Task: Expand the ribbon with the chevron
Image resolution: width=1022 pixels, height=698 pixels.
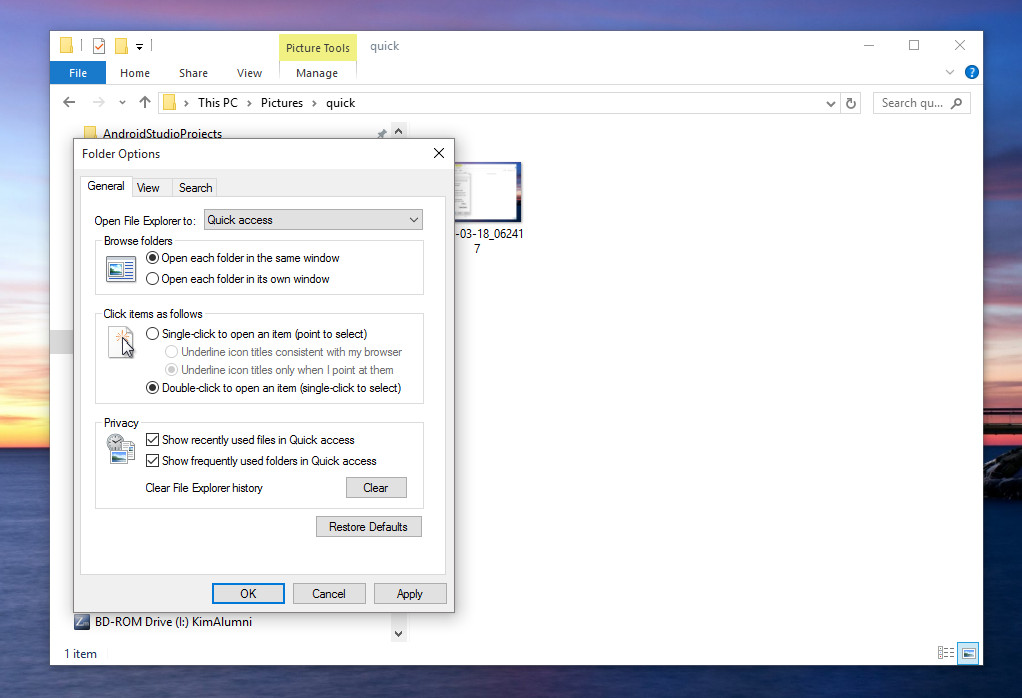Action: [950, 72]
